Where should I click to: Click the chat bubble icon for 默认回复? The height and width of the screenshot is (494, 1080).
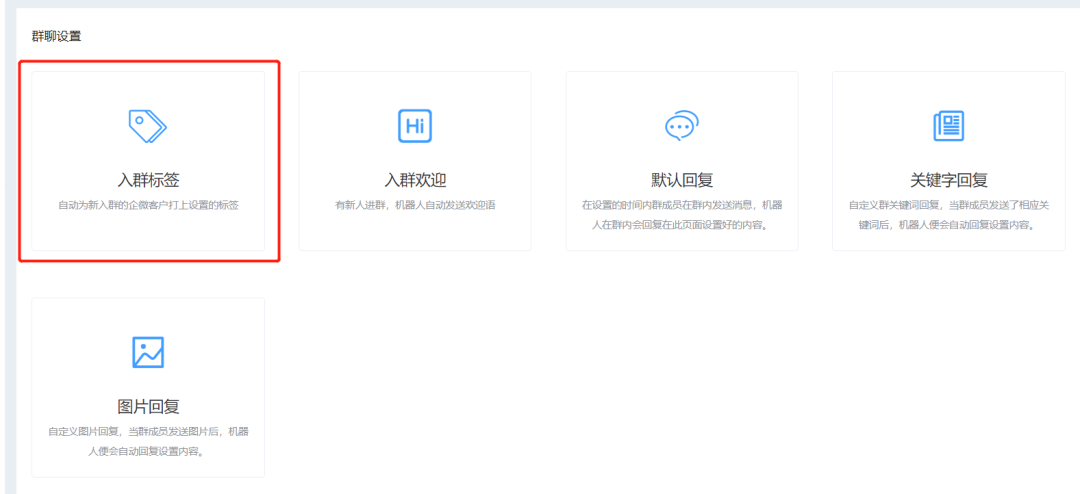682,126
